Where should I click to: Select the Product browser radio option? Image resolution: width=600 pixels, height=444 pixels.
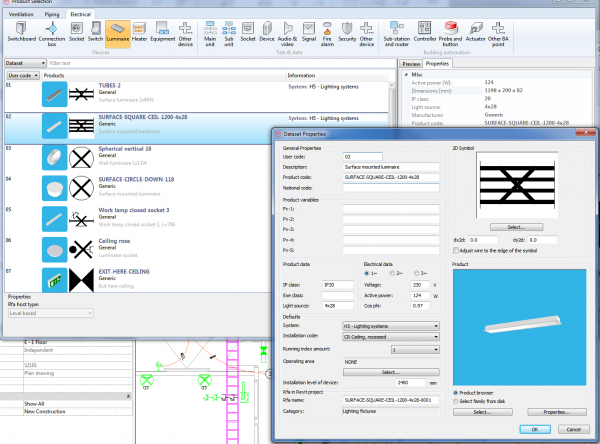pyautogui.click(x=456, y=392)
